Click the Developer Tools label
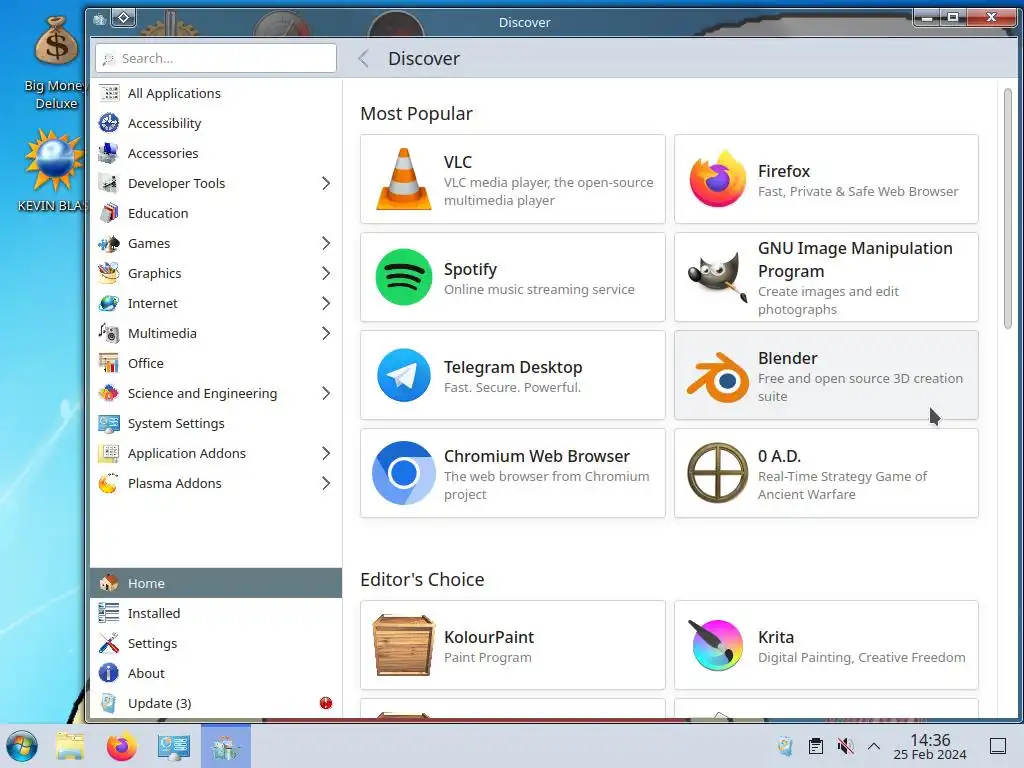This screenshot has width=1024, height=768. (x=176, y=183)
